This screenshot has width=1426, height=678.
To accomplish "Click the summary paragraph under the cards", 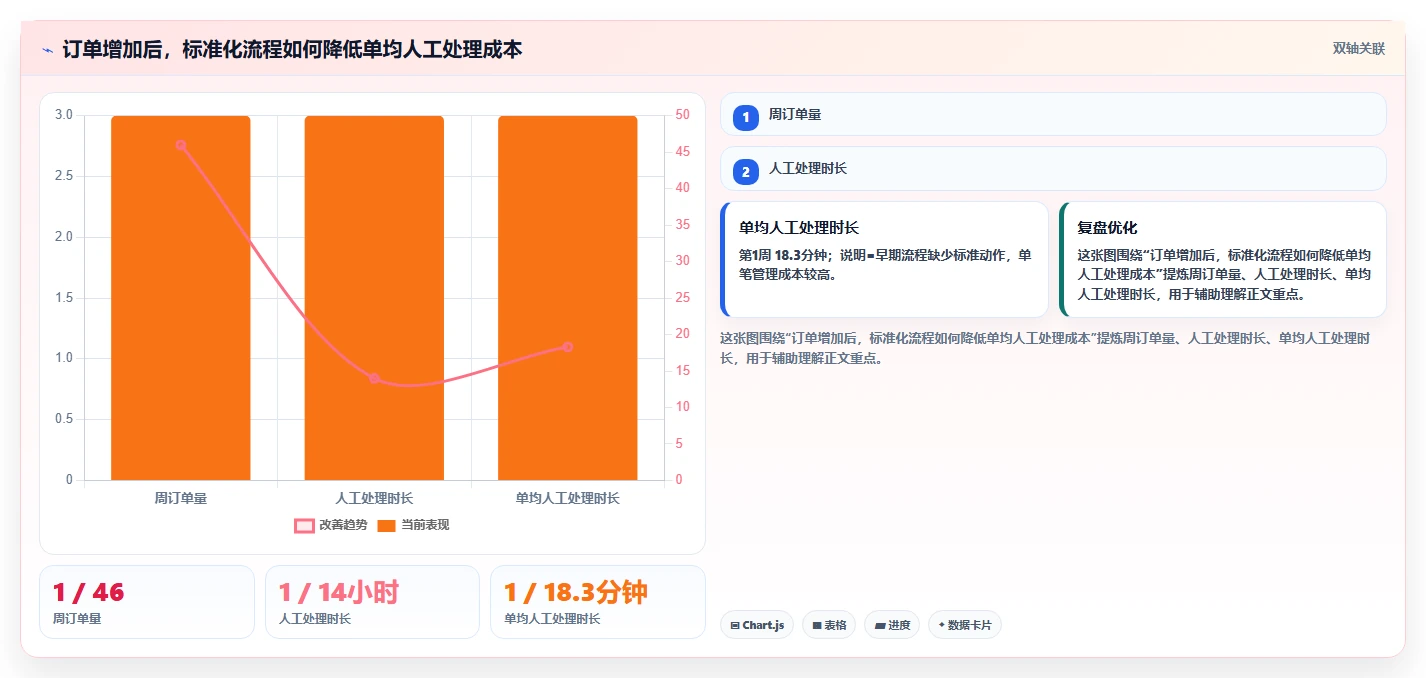I will click(x=1045, y=348).
